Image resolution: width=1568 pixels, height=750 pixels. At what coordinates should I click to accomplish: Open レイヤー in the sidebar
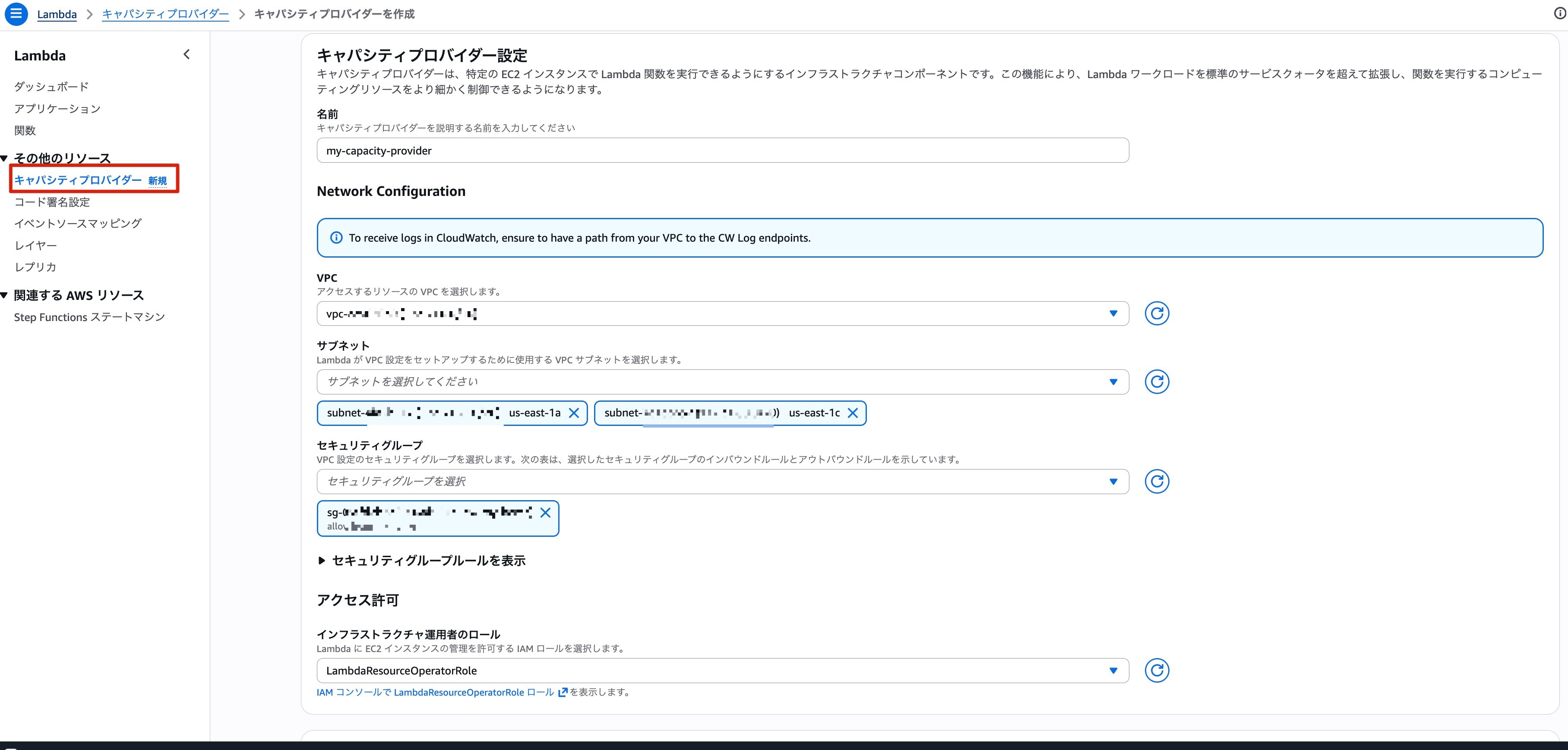pyautogui.click(x=35, y=245)
